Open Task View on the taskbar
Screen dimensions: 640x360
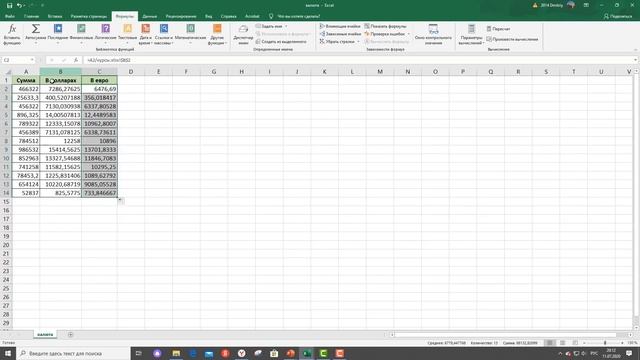pos(138,353)
